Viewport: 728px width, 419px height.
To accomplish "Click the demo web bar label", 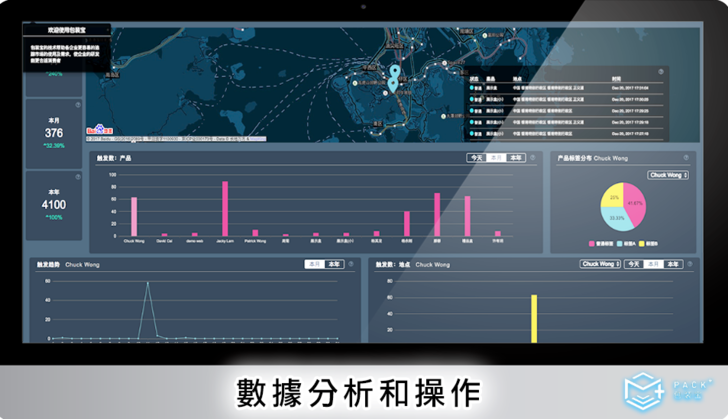I will pos(195,241).
